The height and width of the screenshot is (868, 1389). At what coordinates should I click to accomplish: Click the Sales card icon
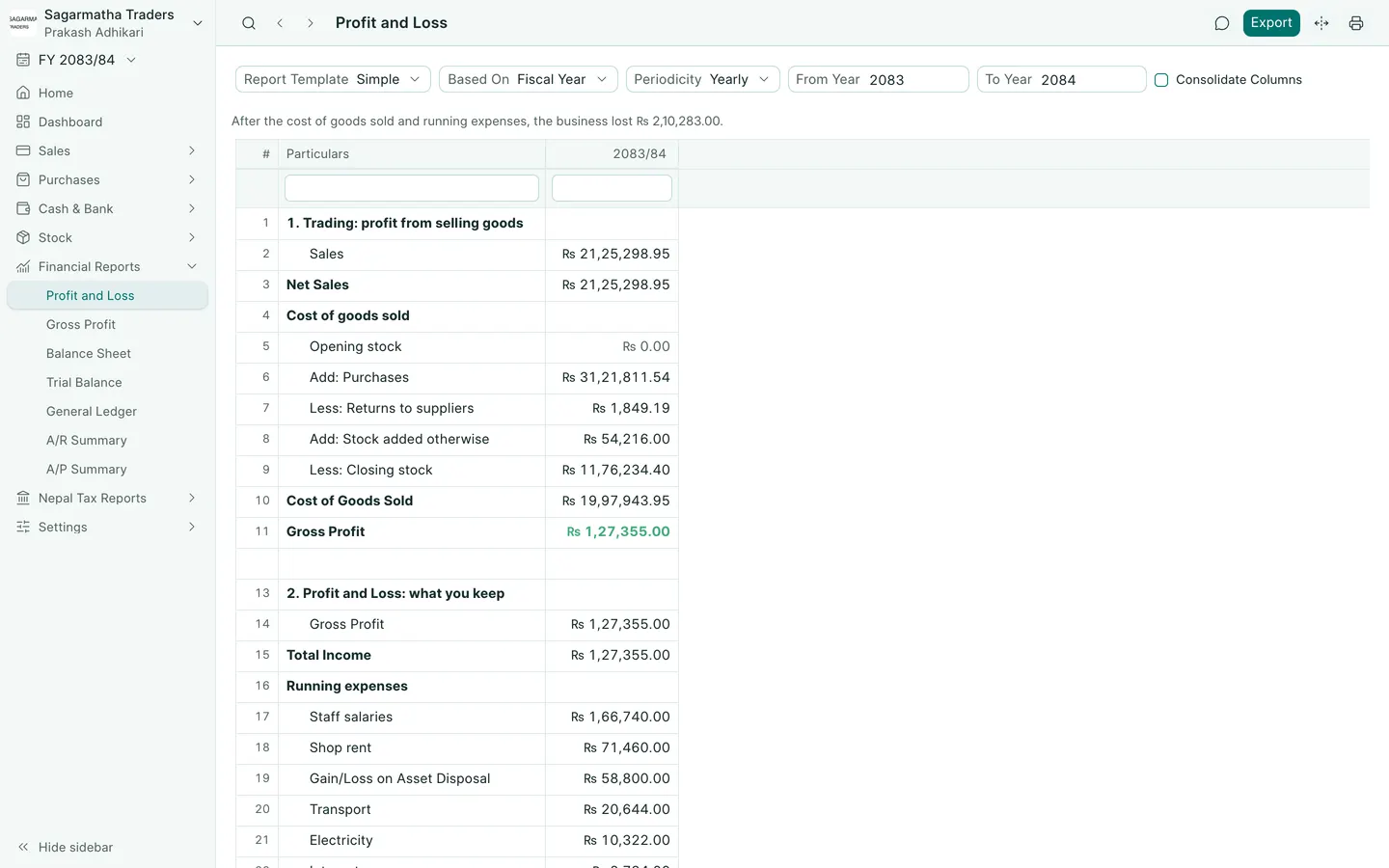click(23, 150)
